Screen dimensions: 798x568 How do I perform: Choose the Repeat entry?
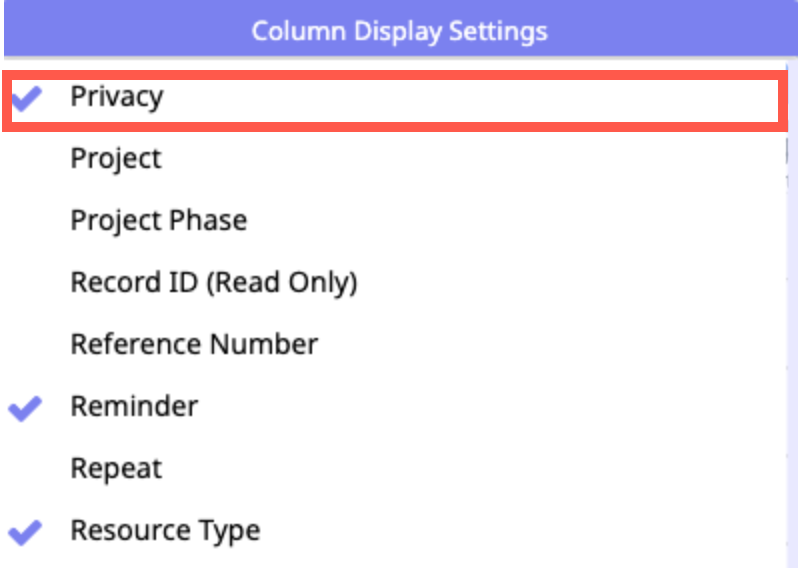[x=115, y=469]
